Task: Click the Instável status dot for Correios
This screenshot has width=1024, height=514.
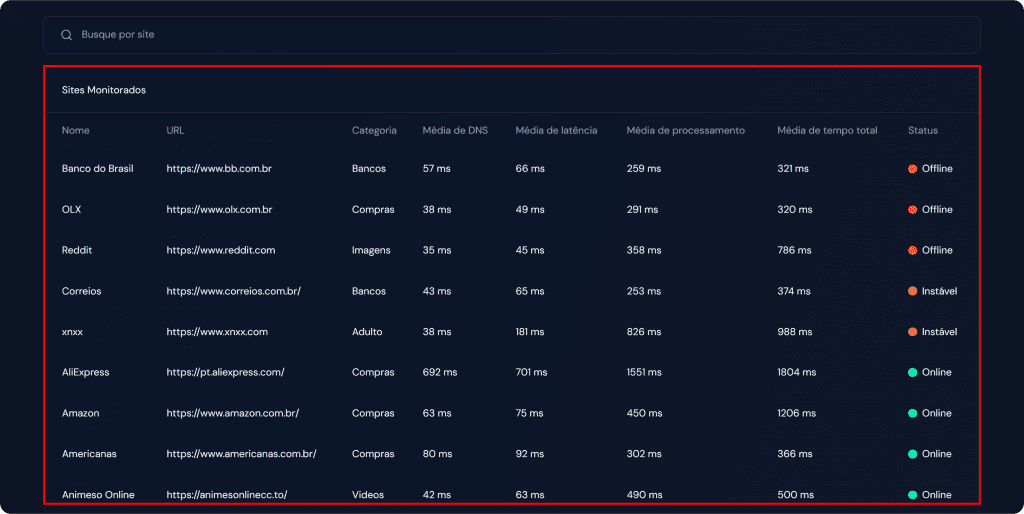Action: coord(912,291)
